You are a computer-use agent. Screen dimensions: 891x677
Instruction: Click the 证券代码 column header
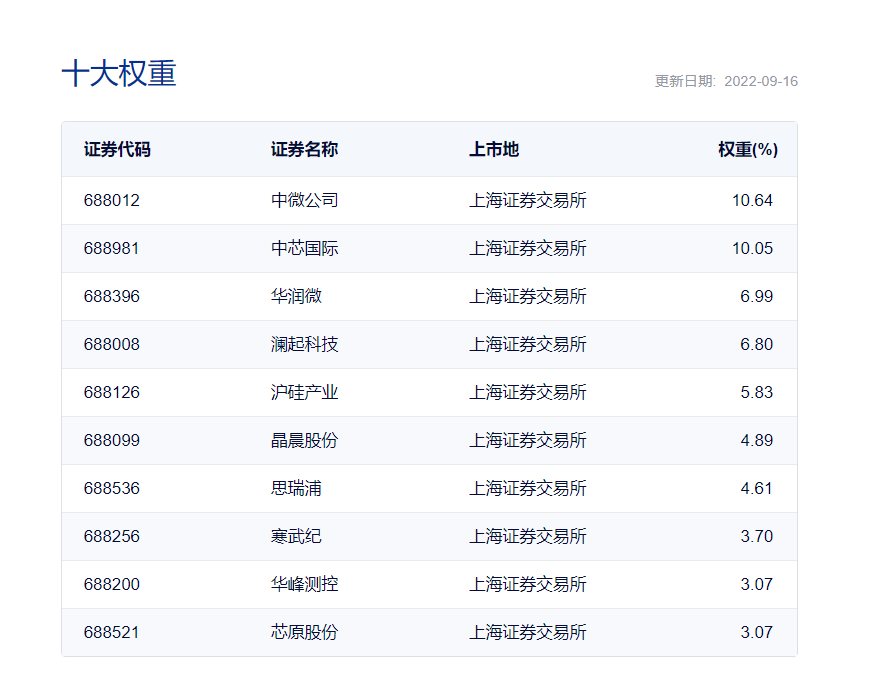point(117,150)
